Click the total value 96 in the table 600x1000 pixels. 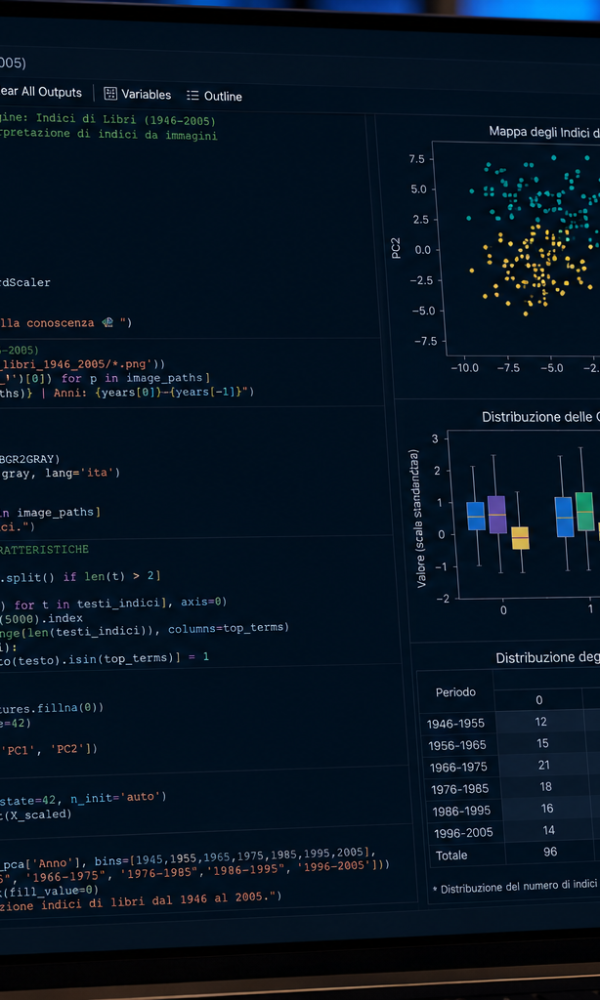[x=550, y=851]
